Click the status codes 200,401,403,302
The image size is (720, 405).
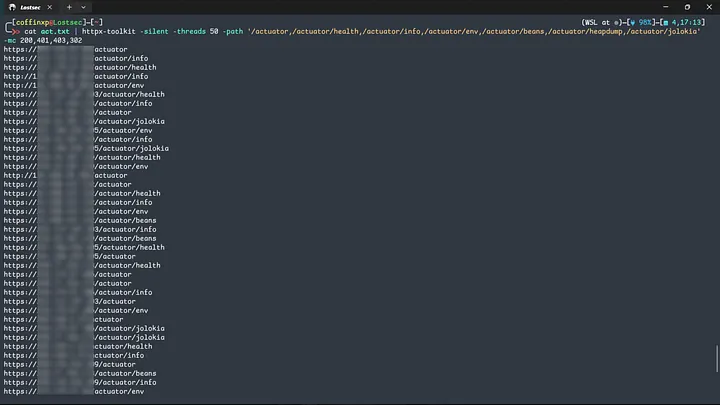pos(51,40)
